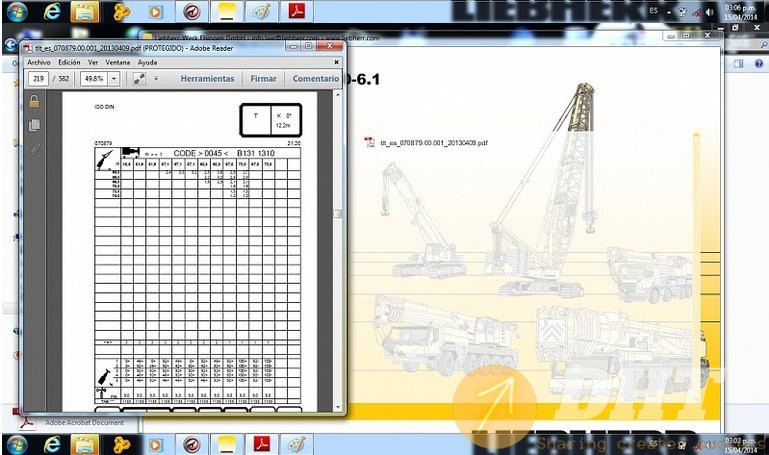Click the 'Adobe Acrobat Document' label at the bottom

[x=84, y=422]
